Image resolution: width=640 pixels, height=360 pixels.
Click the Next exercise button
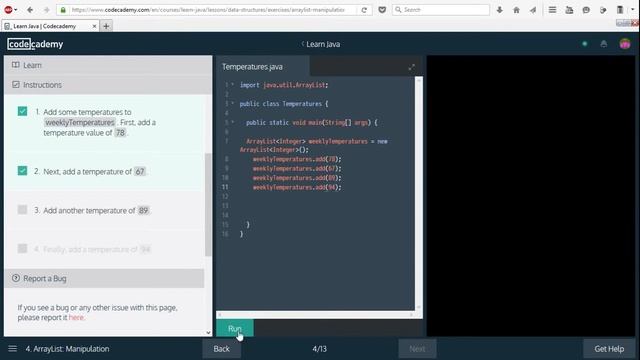pos(417,349)
